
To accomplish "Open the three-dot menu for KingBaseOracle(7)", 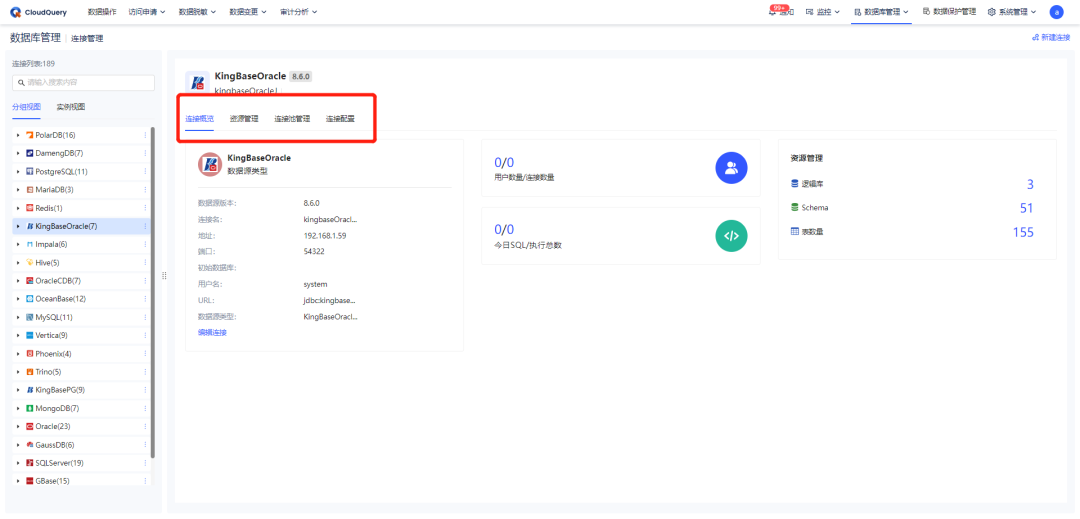I will tap(145, 226).
